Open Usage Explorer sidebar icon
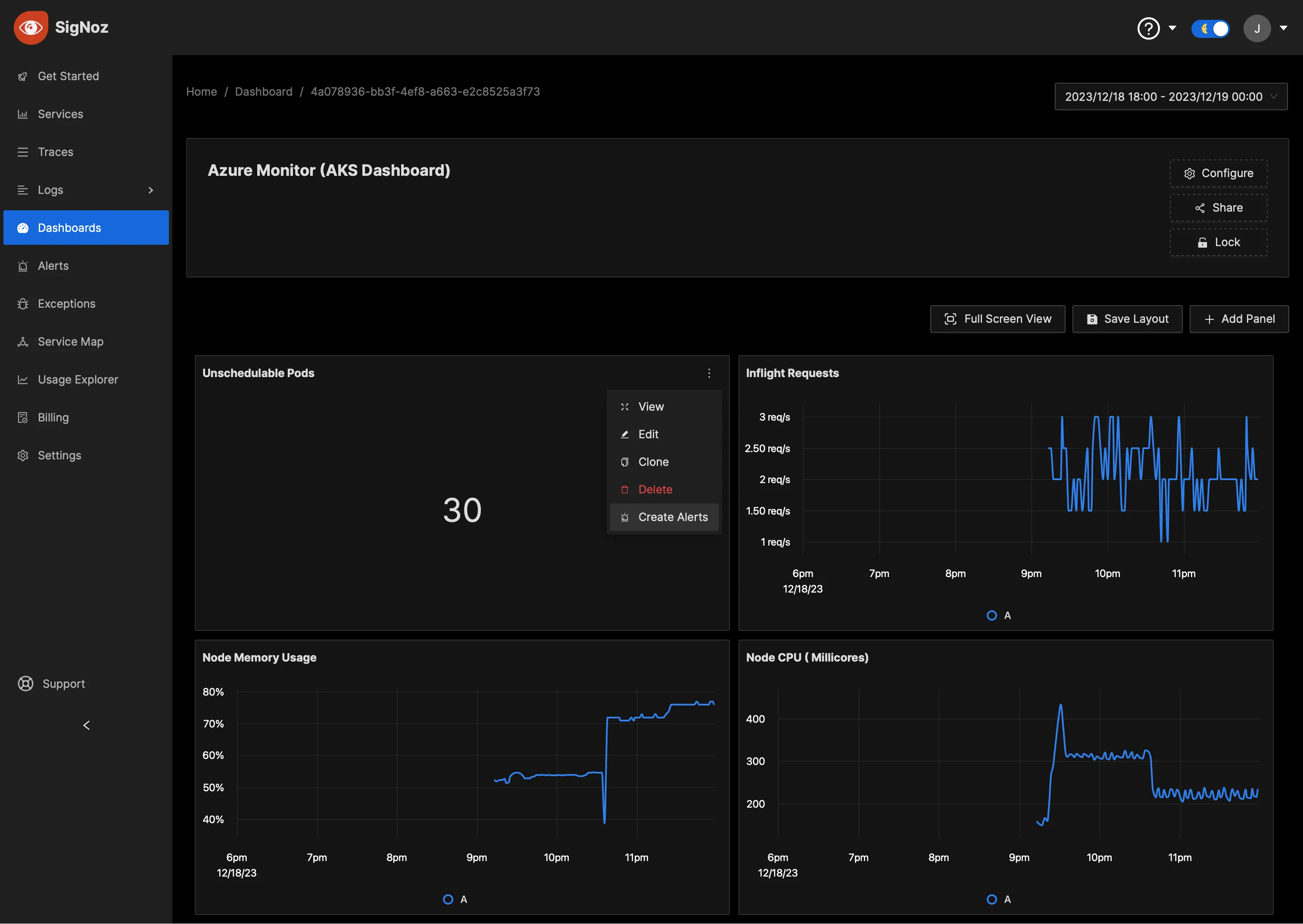1303x924 pixels. click(x=23, y=379)
